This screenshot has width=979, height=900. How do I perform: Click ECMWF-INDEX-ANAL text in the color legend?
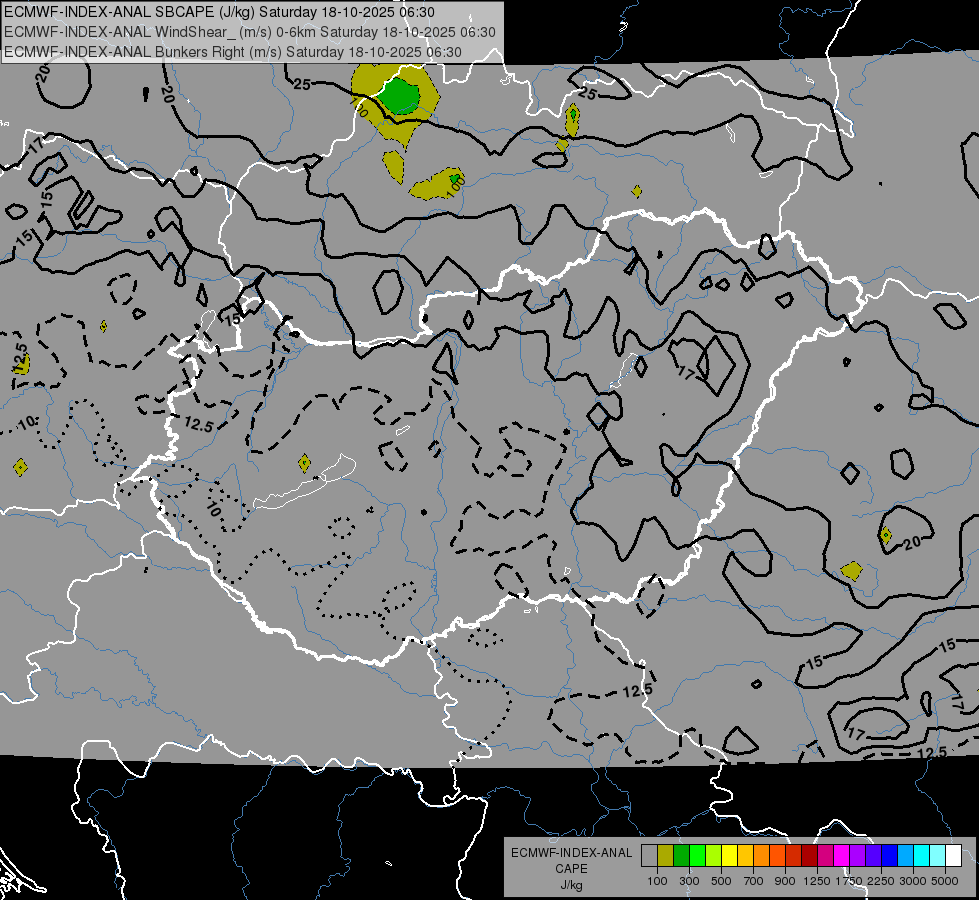pos(571,853)
